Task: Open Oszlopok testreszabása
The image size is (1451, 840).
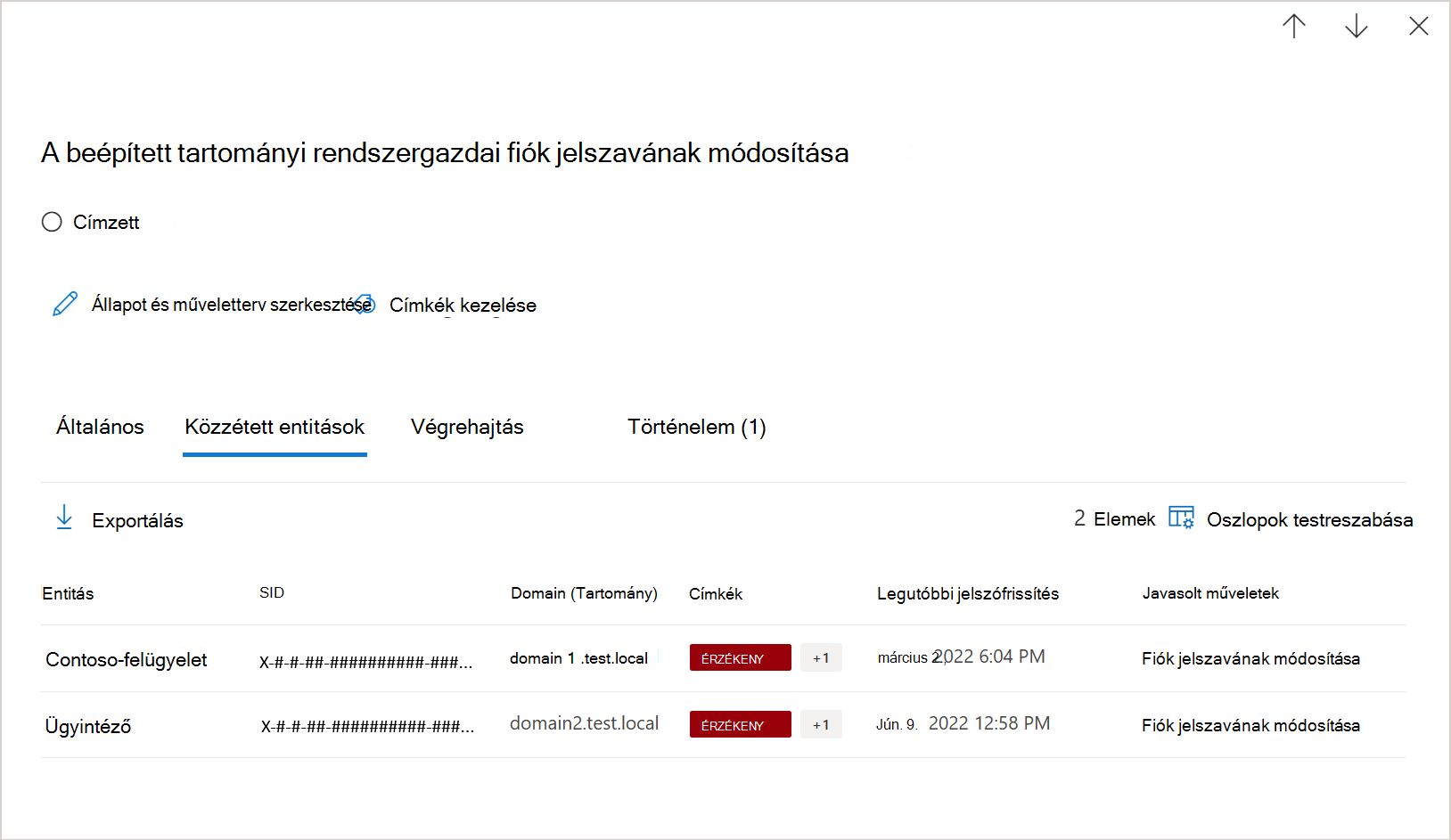Action: tap(1309, 519)
